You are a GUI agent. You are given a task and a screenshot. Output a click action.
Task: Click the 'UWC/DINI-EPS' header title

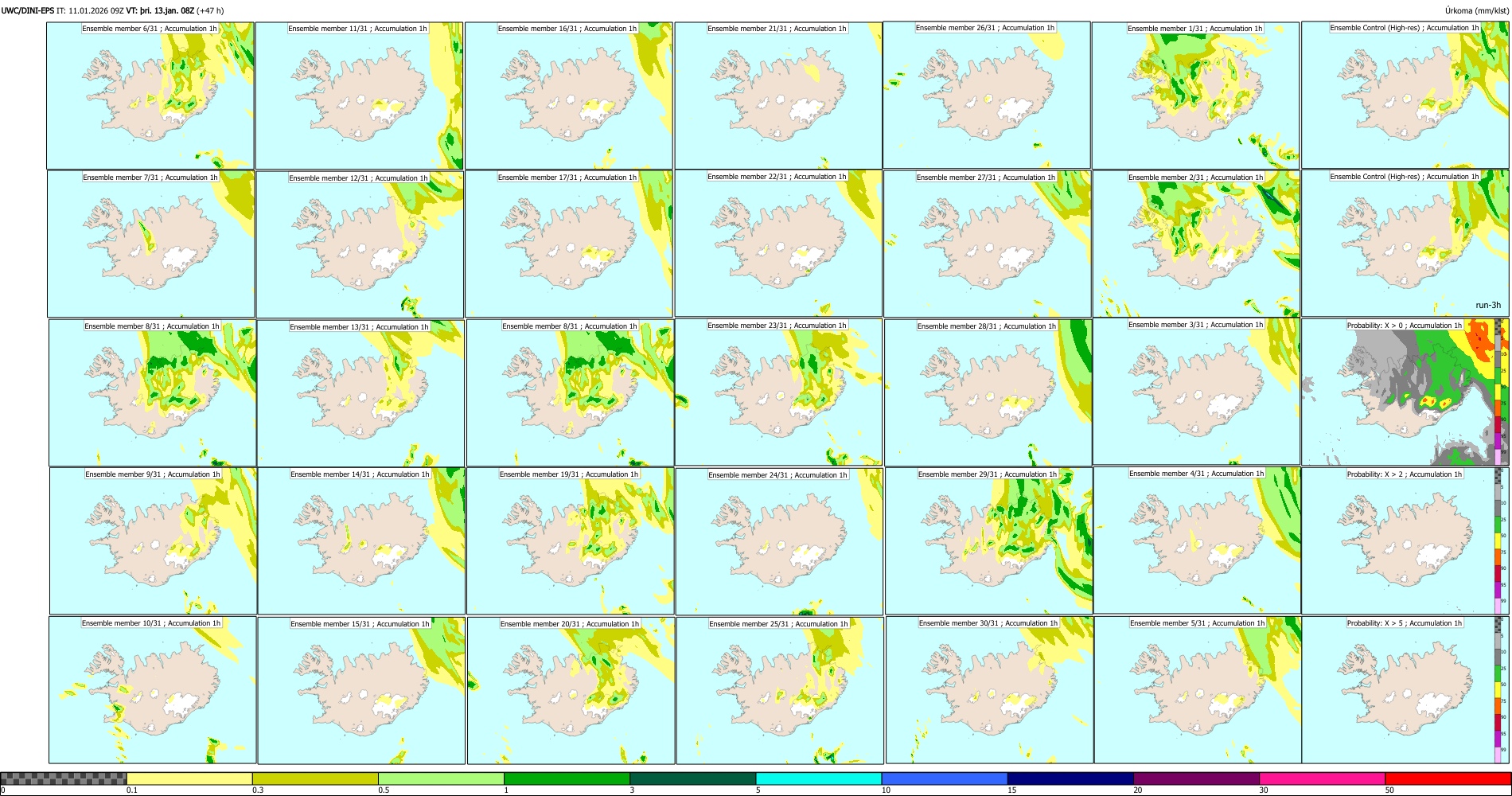coord(28,10)
